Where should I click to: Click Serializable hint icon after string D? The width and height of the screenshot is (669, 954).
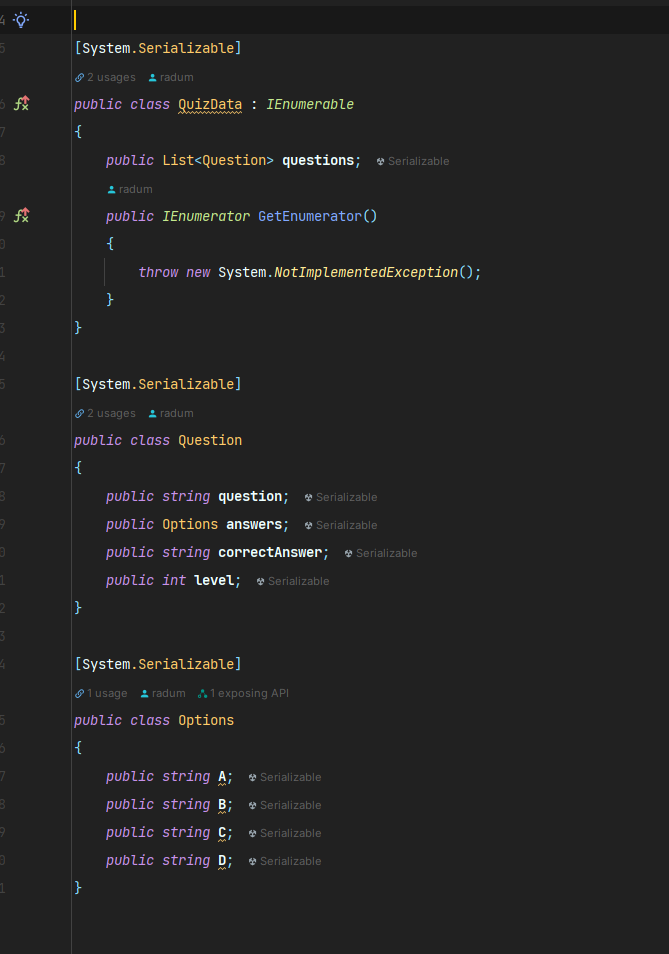point(253,861)
